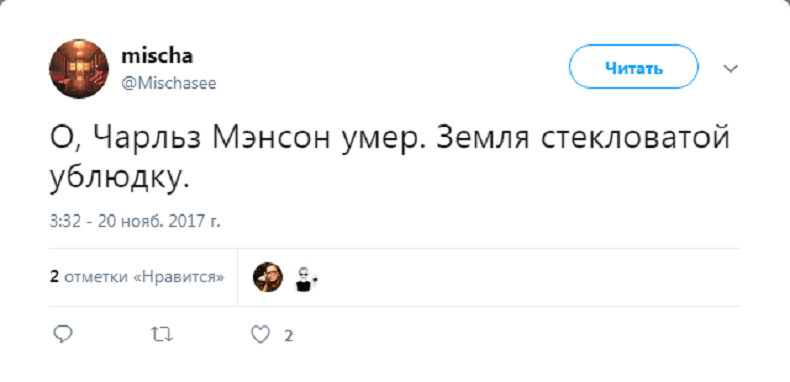Follow the account with the Читать button

(x=634, y=67)
